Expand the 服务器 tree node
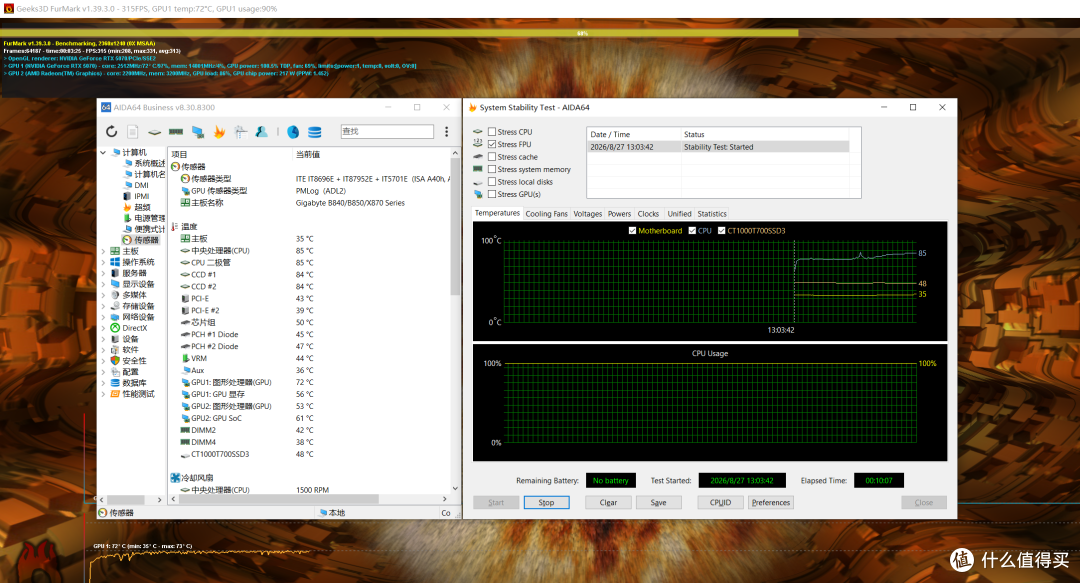 (103, 273)
